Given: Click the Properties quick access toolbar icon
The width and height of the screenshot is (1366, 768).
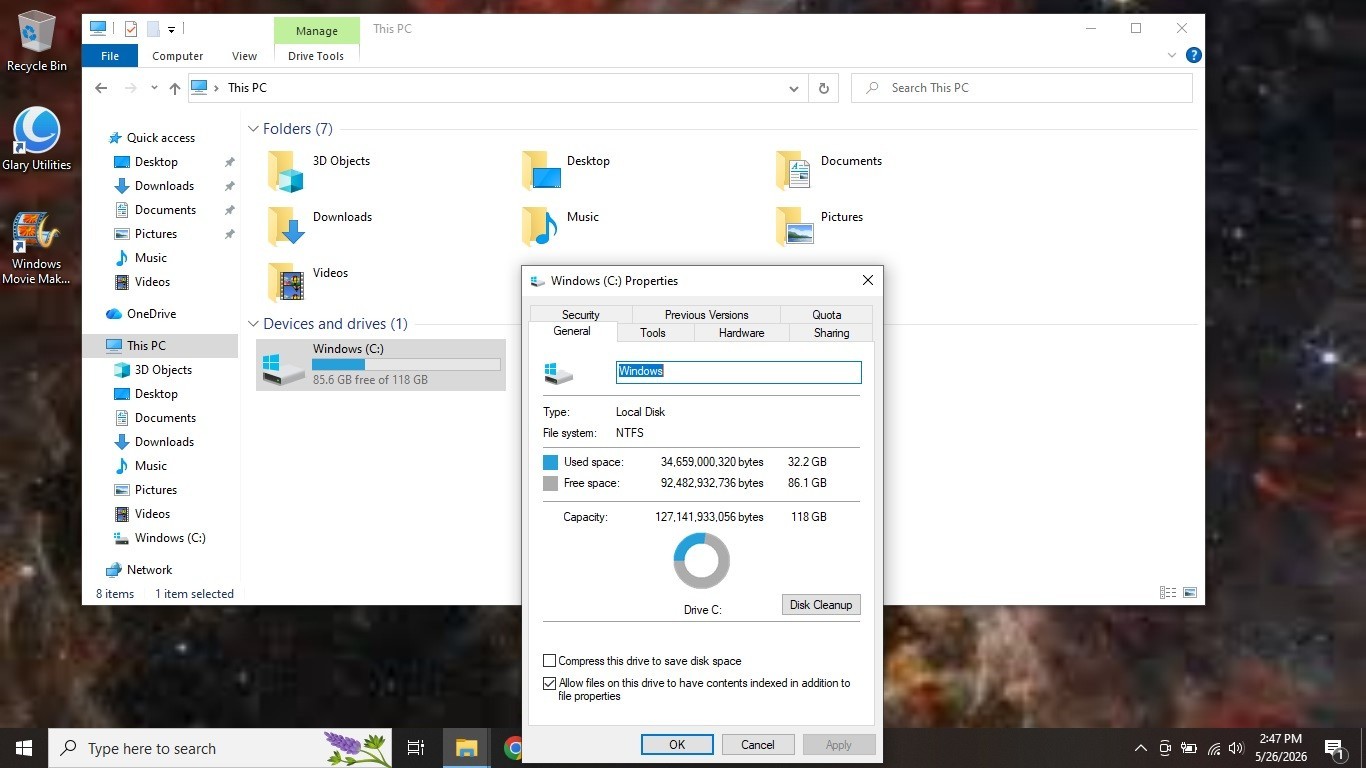Looking at the screenshot, I should pyautogui.click(x=130, y=29).
